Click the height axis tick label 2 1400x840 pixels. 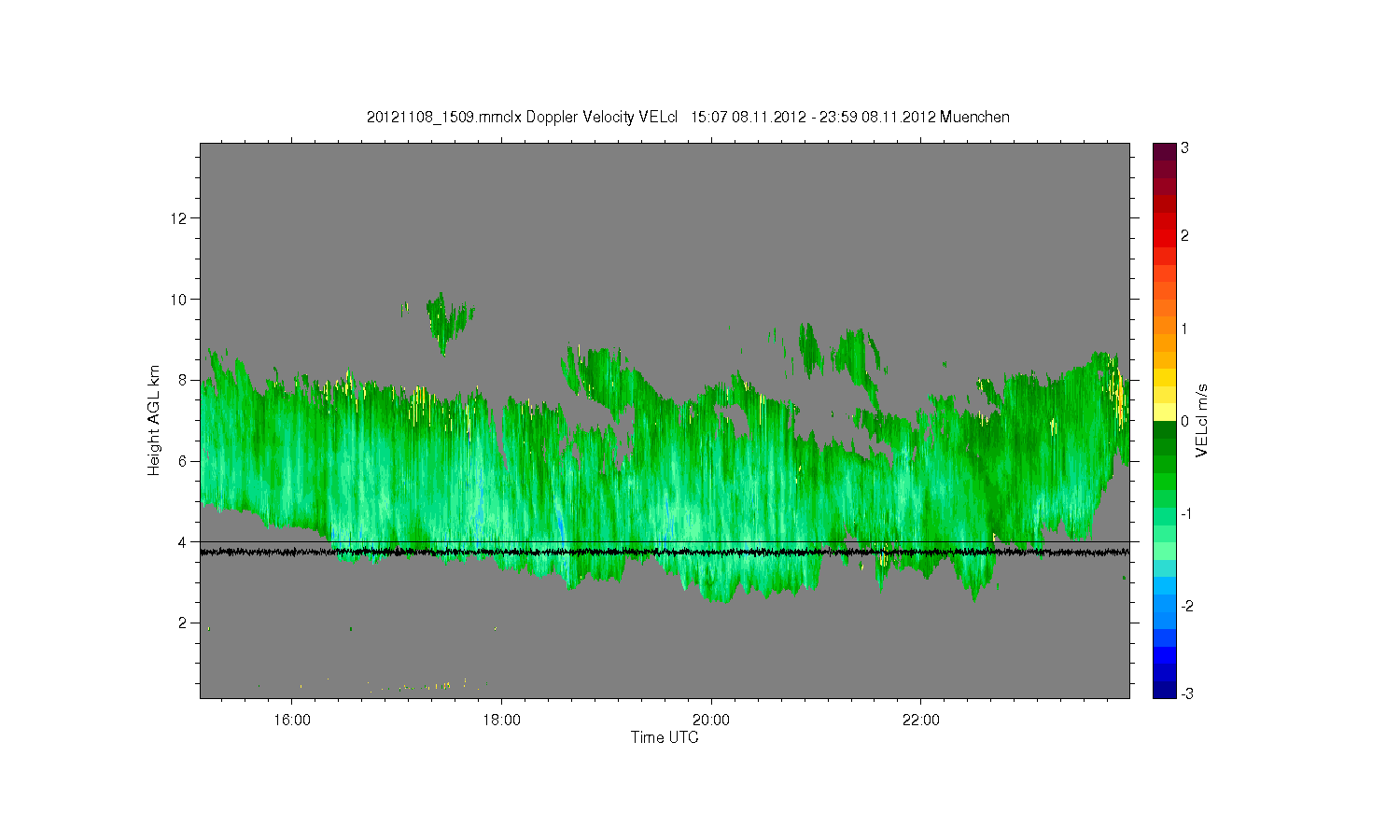(184, 623)
